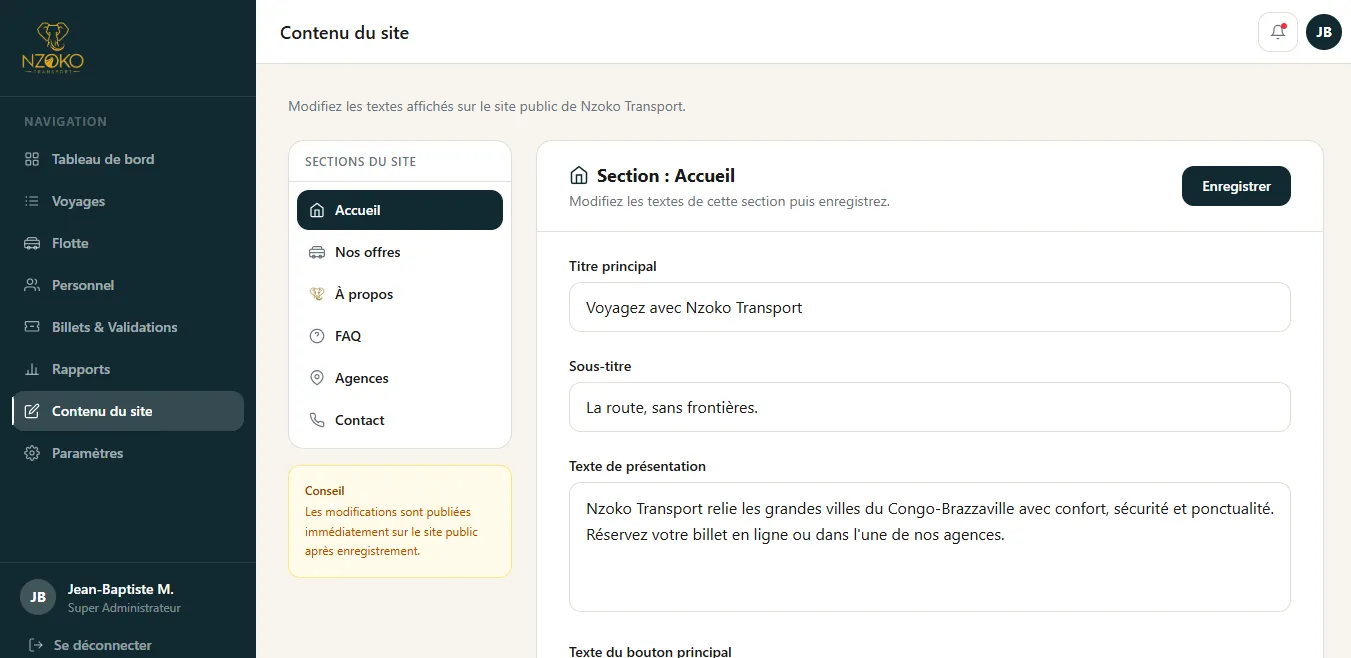
Task: Click the JB avatar in sidebar footer
Action: pos(38,597)
